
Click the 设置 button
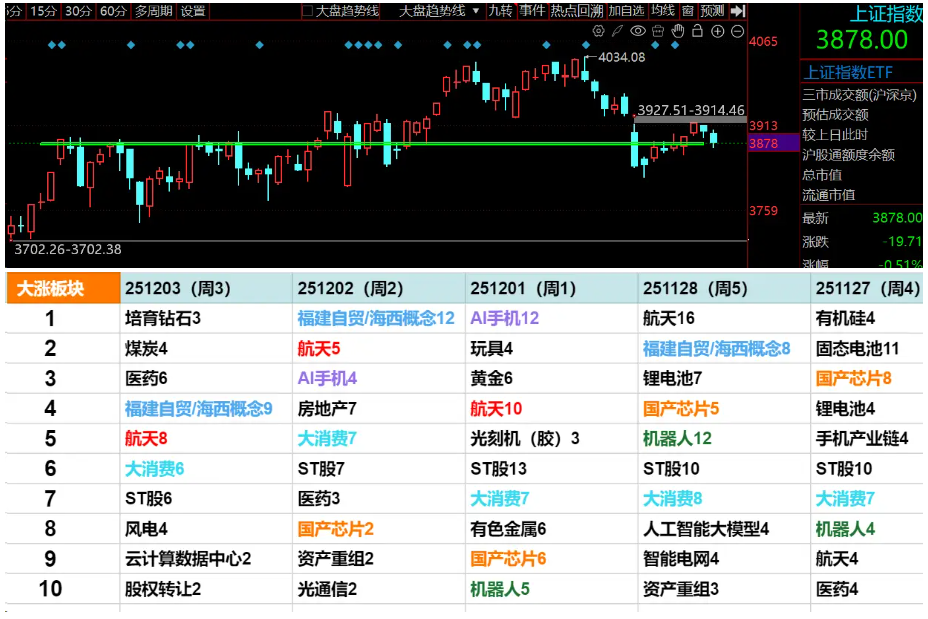coord(193,11)
